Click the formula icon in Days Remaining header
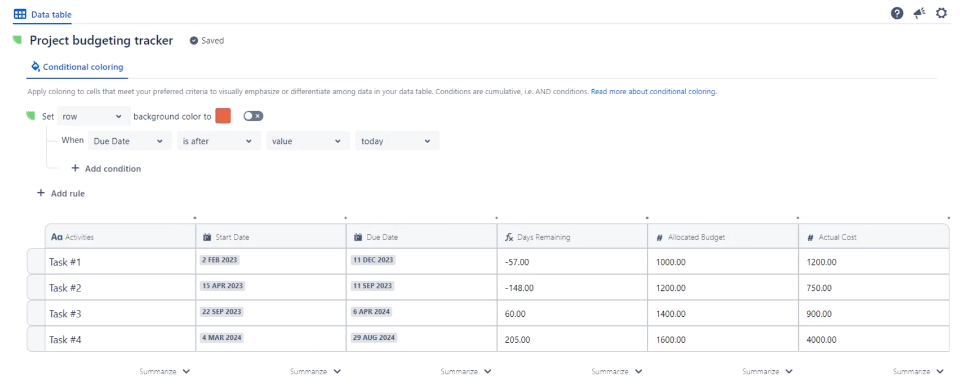960x390 pixels. click(509, 237)
